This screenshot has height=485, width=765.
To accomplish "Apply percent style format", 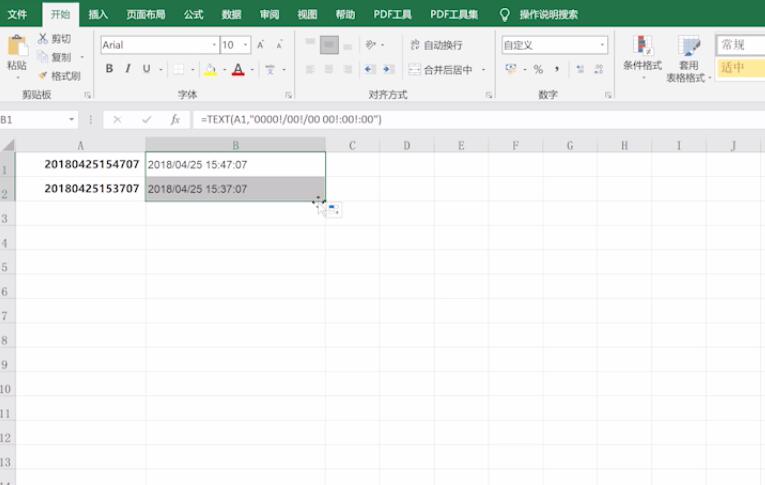I will coord(538,69).
